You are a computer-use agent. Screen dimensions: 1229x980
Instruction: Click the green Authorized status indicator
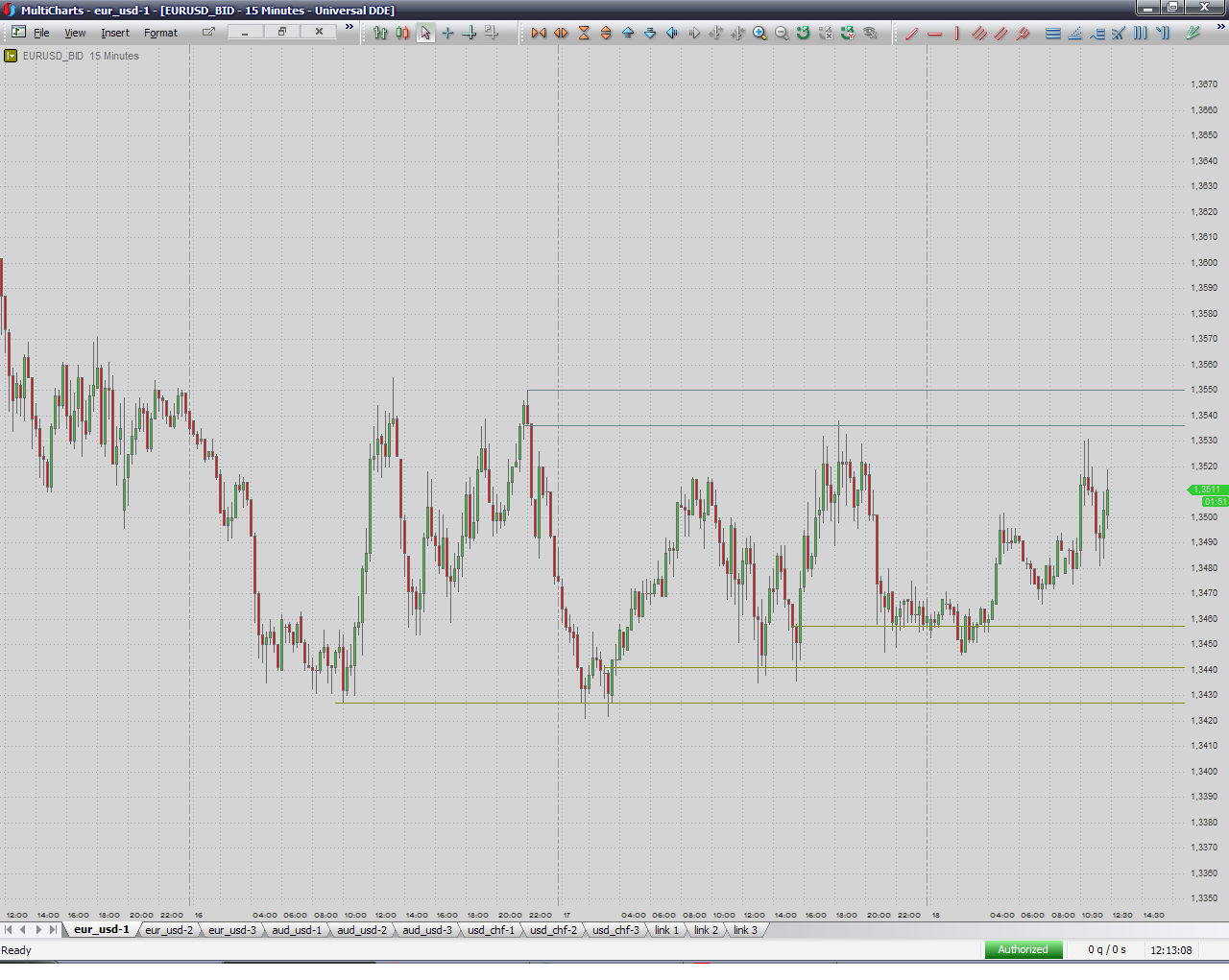pos(1023,949)
